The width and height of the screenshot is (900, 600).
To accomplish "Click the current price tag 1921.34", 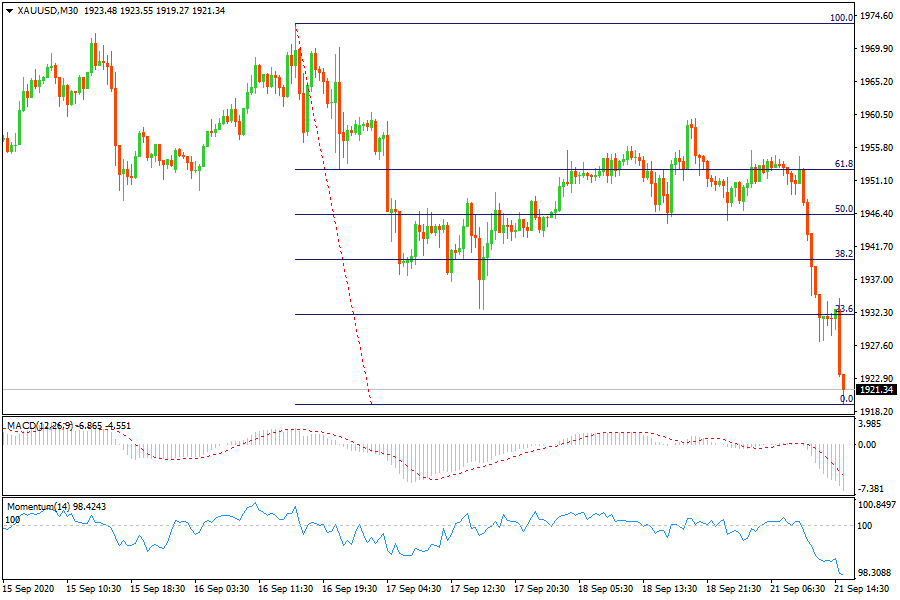I will point(876,390).
